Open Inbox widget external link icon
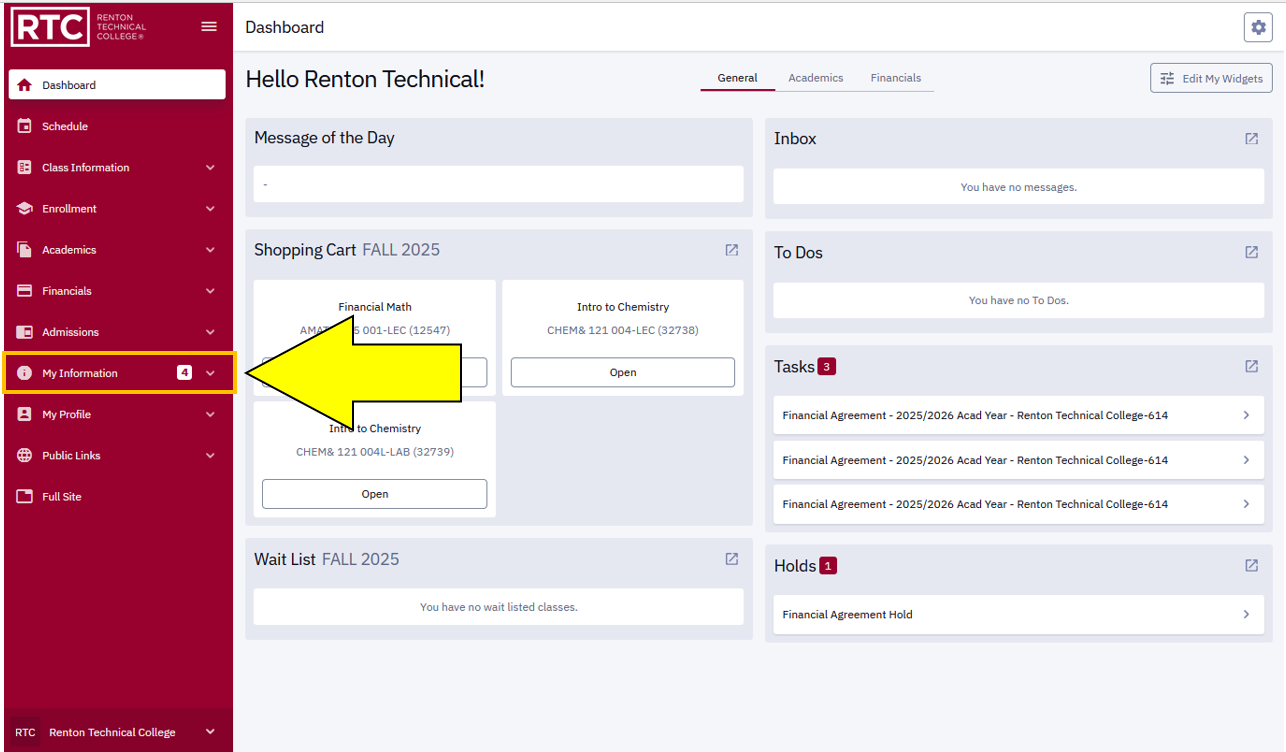 tap(1251, 139)
